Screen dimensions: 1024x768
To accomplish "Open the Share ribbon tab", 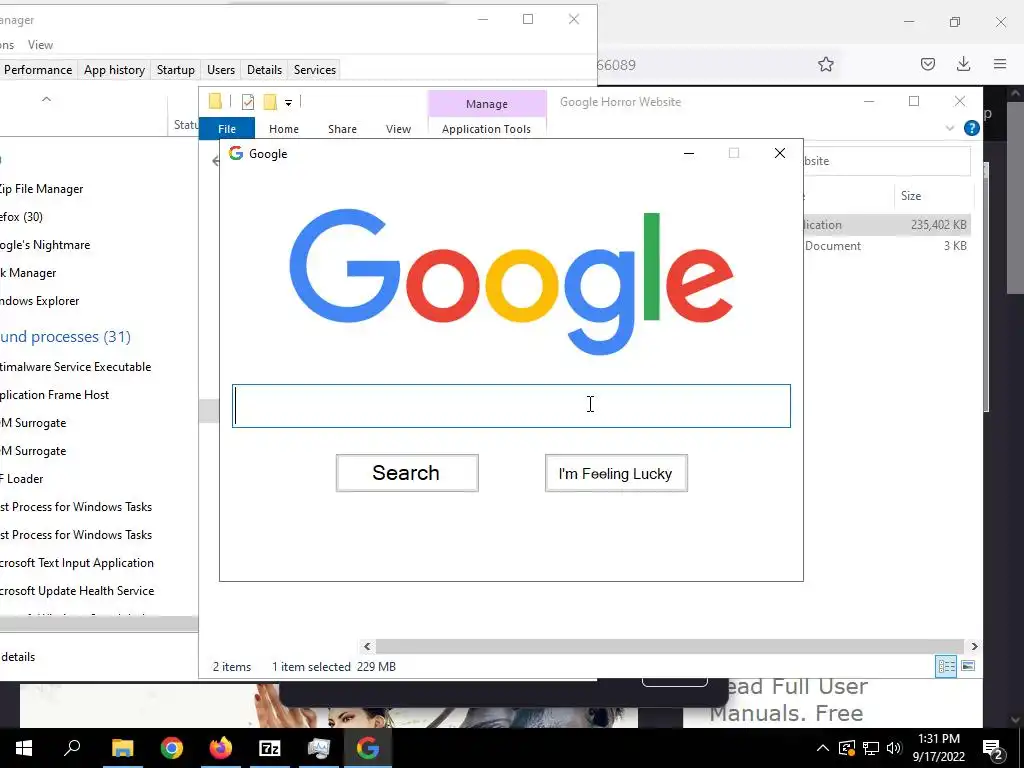I will 342,129.
